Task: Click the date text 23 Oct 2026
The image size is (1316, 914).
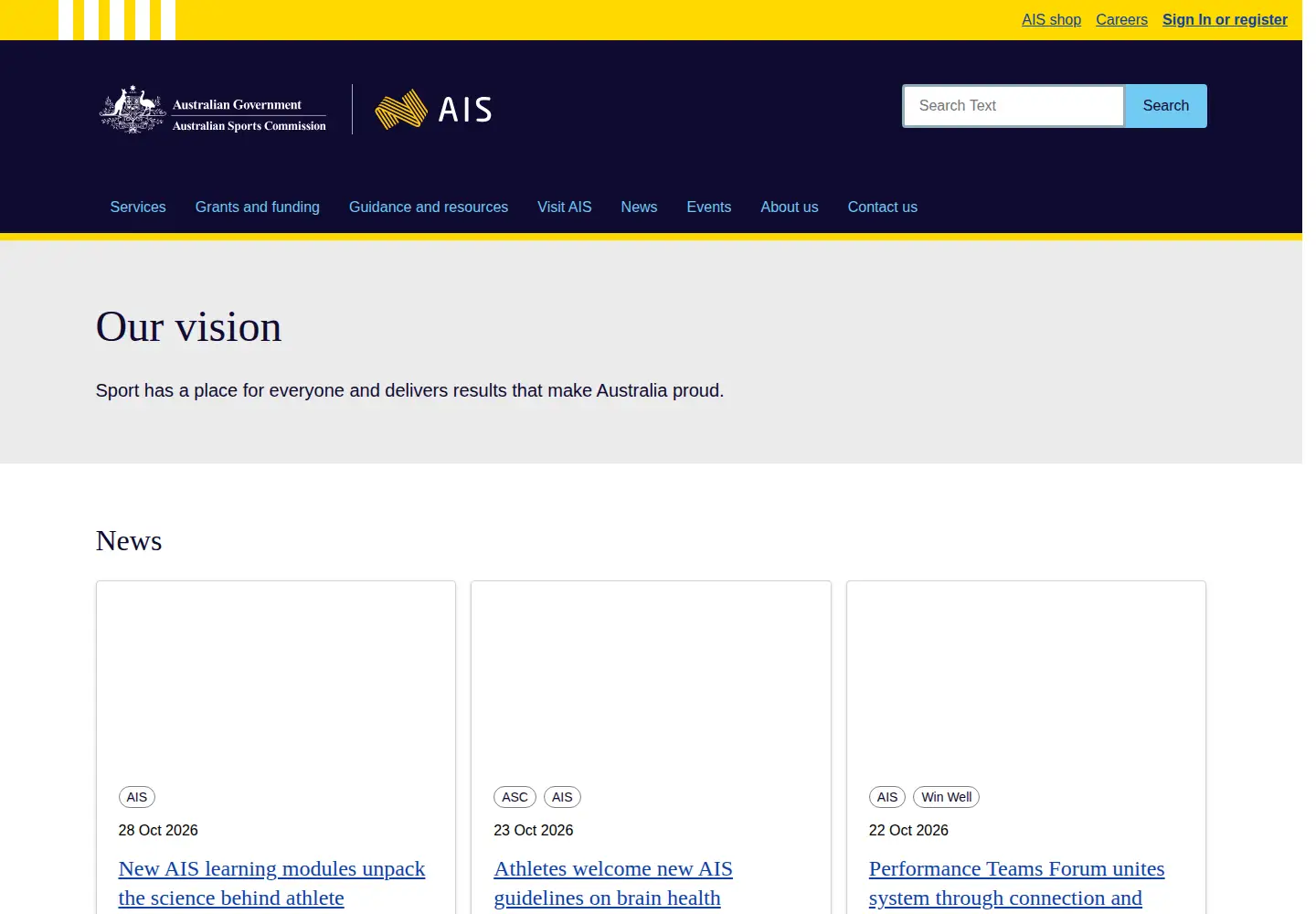Action: click(534, 830)
